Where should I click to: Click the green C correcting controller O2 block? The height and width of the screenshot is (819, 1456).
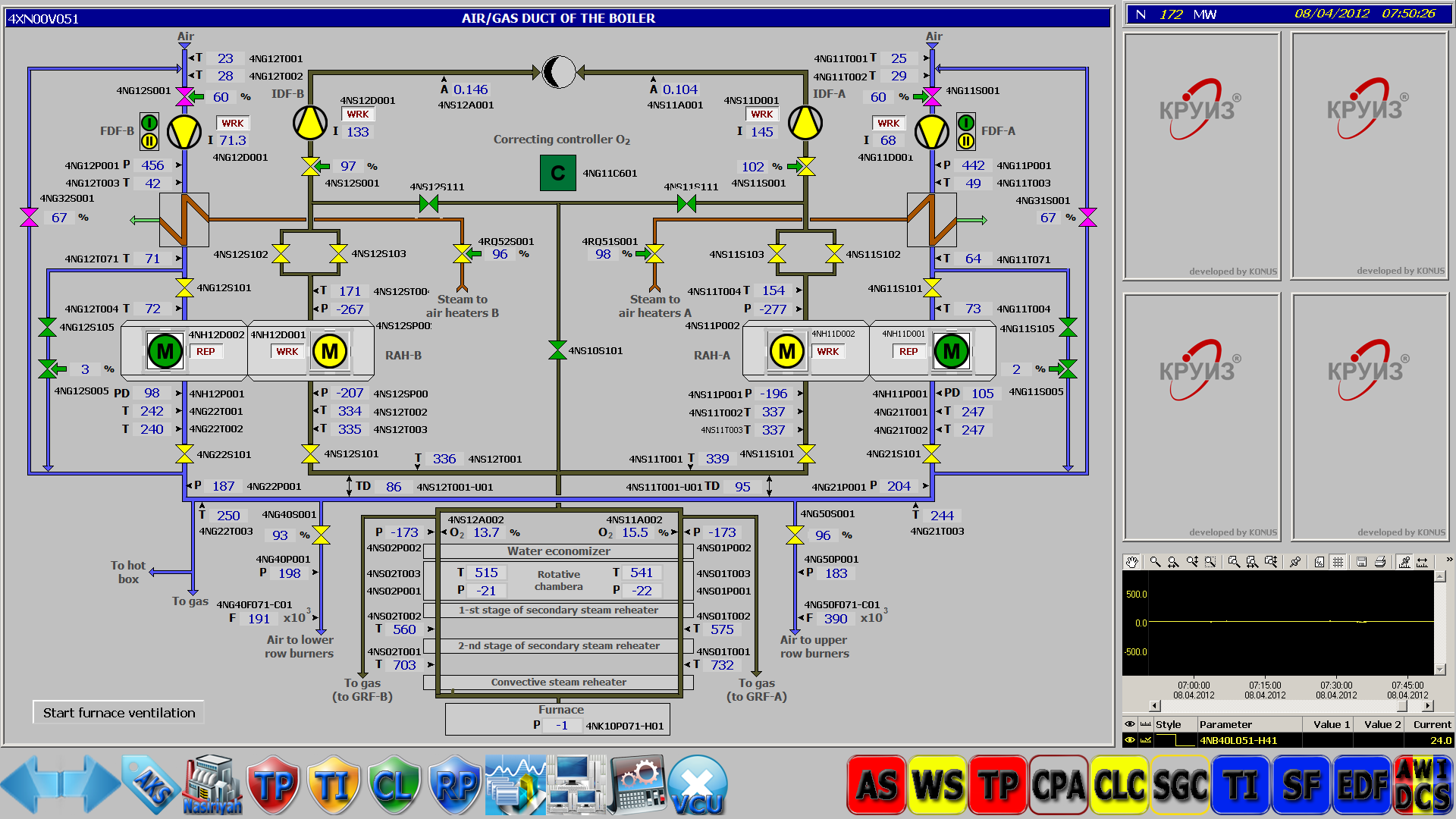[x=558, y=173]
